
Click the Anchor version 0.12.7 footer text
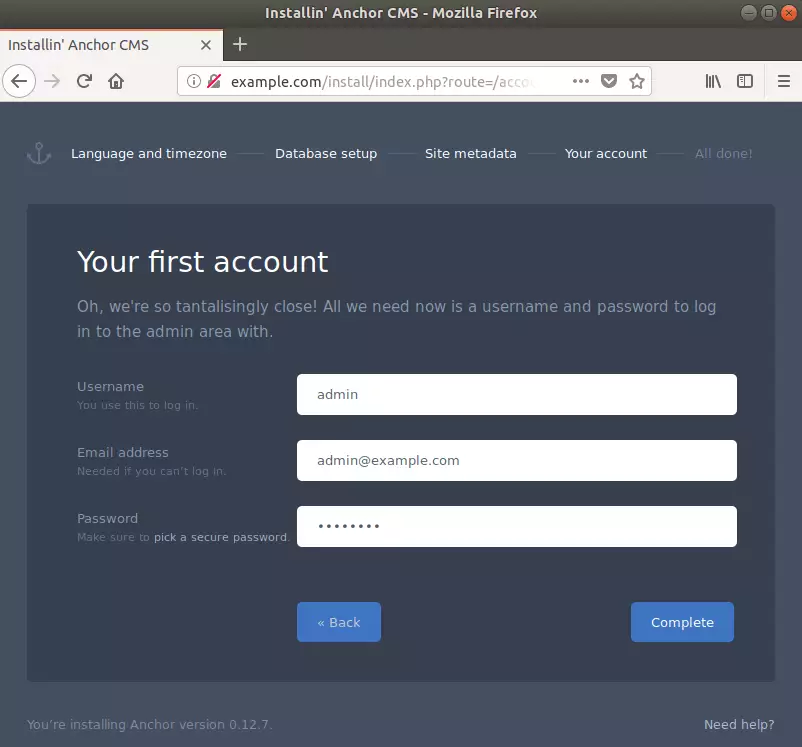coord(149,724)
